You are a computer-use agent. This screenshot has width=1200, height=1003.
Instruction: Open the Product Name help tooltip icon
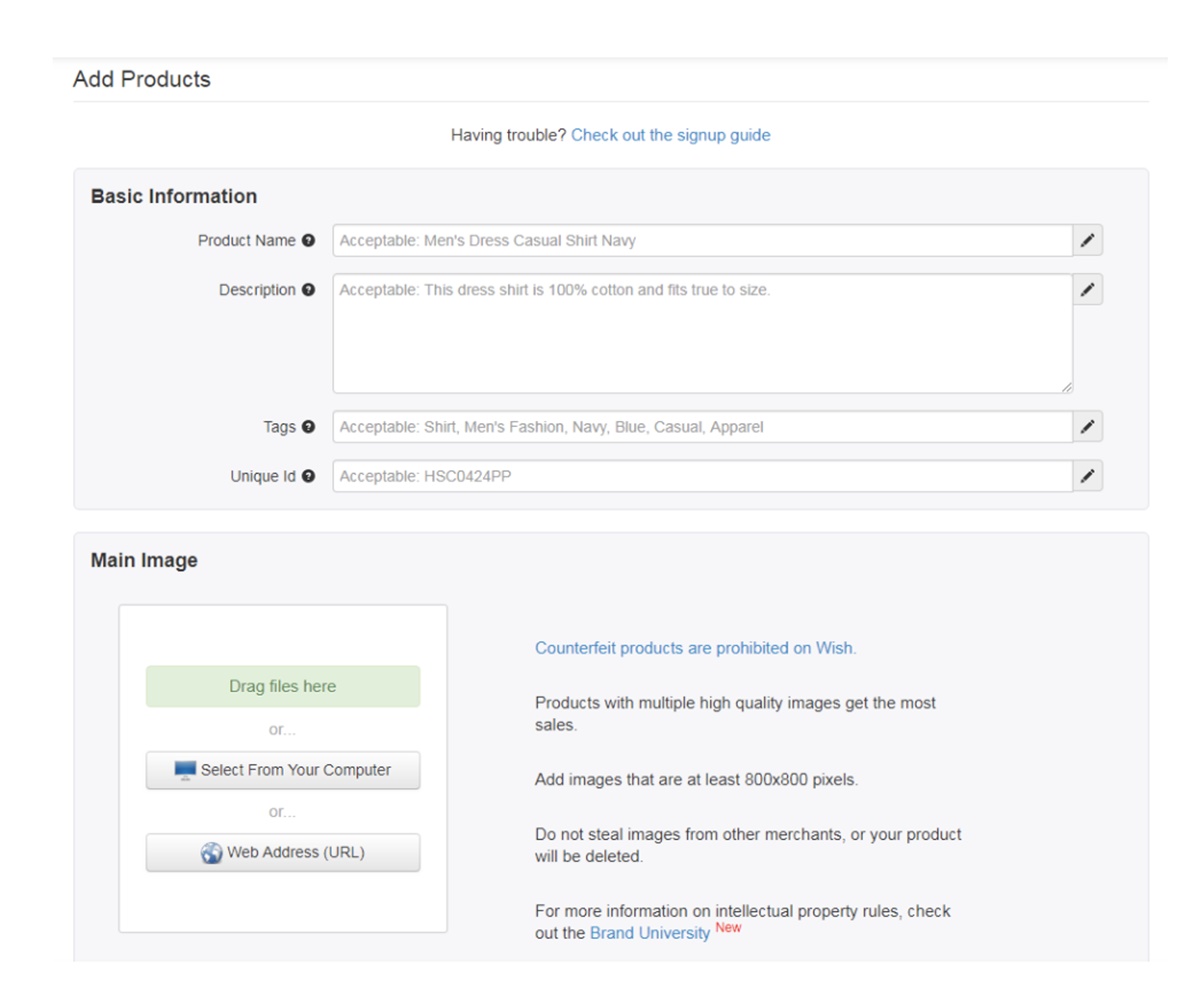(x=308, y=241)
